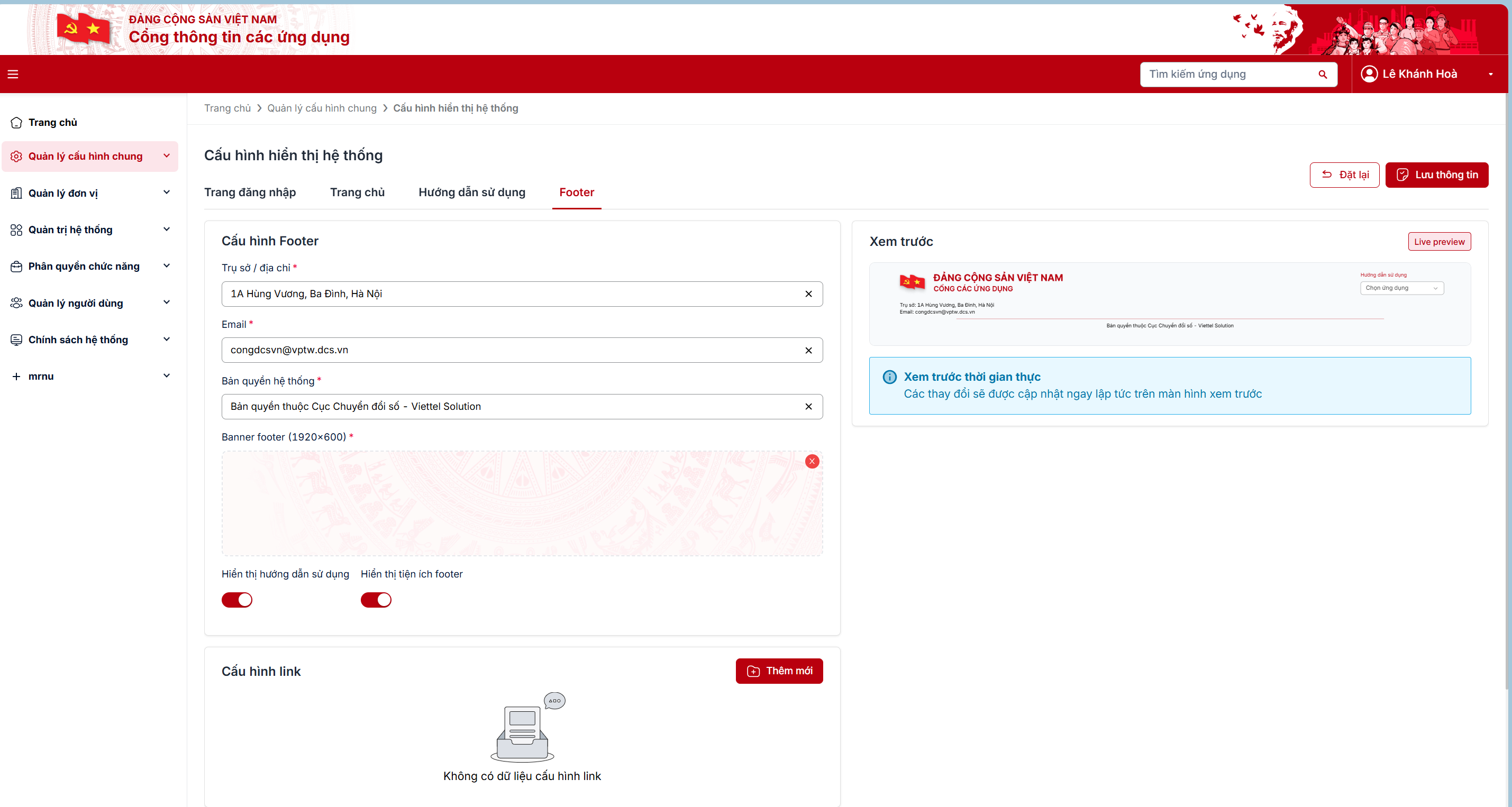The image size is (1512, 807).
Task: Click the Cấu hình hiển thị hệ thống breadcrumb
Action: click(456, 108)
